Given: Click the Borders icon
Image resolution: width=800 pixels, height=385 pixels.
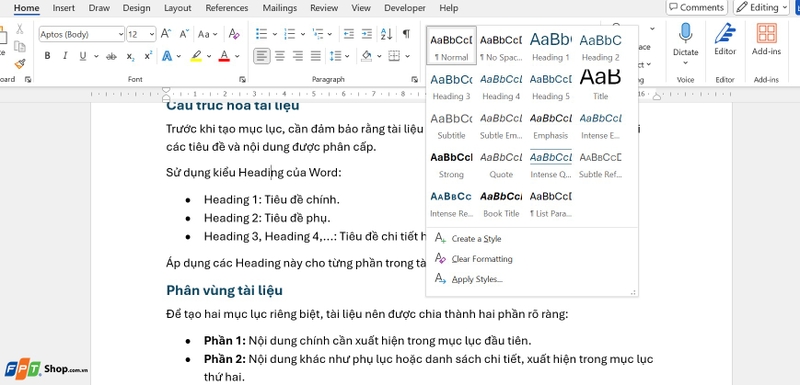Looking at the screenshot, I should click(x=393, y=56).
